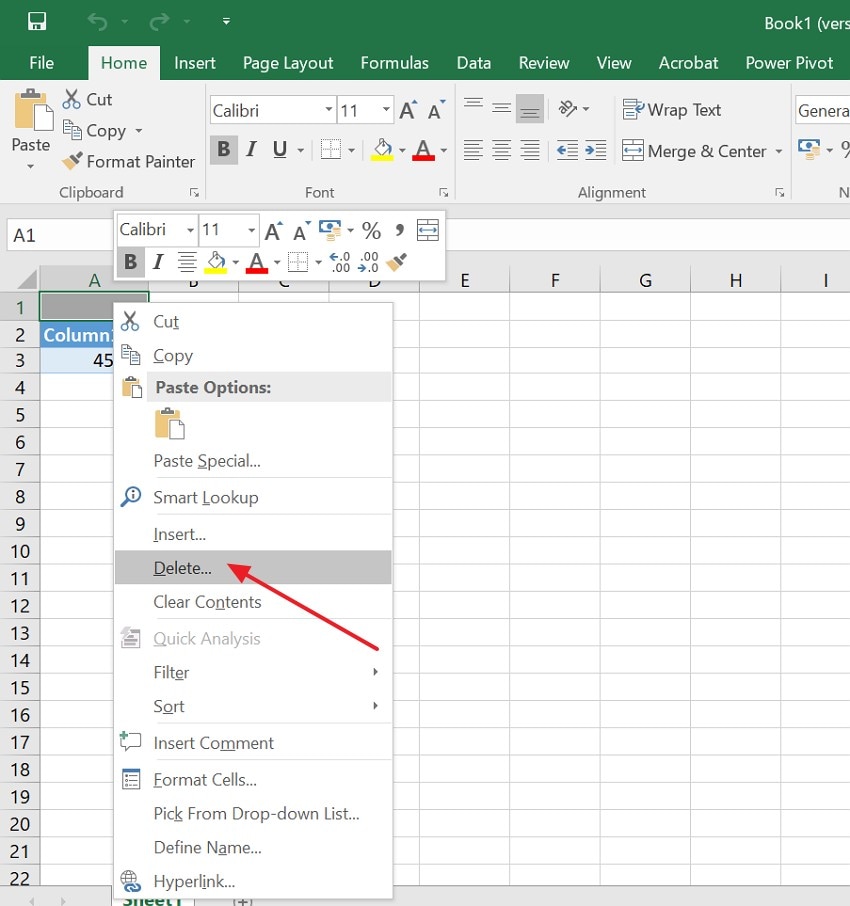The height and width of the screenshot is (906, 850).
Task: Open the Clipboard group dialog launcher
Action: (x=194, y=192)
